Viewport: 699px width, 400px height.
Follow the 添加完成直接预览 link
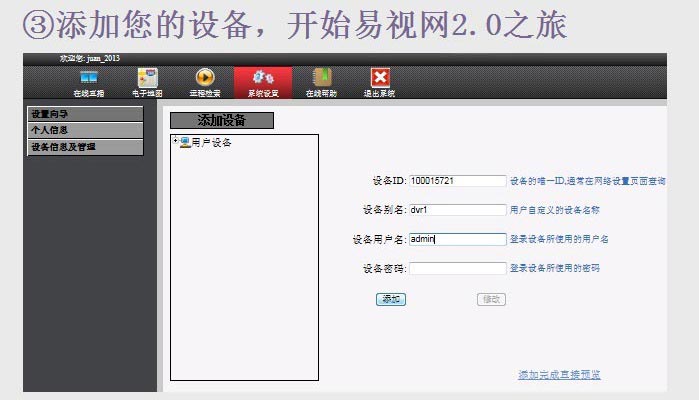point(559,375)
